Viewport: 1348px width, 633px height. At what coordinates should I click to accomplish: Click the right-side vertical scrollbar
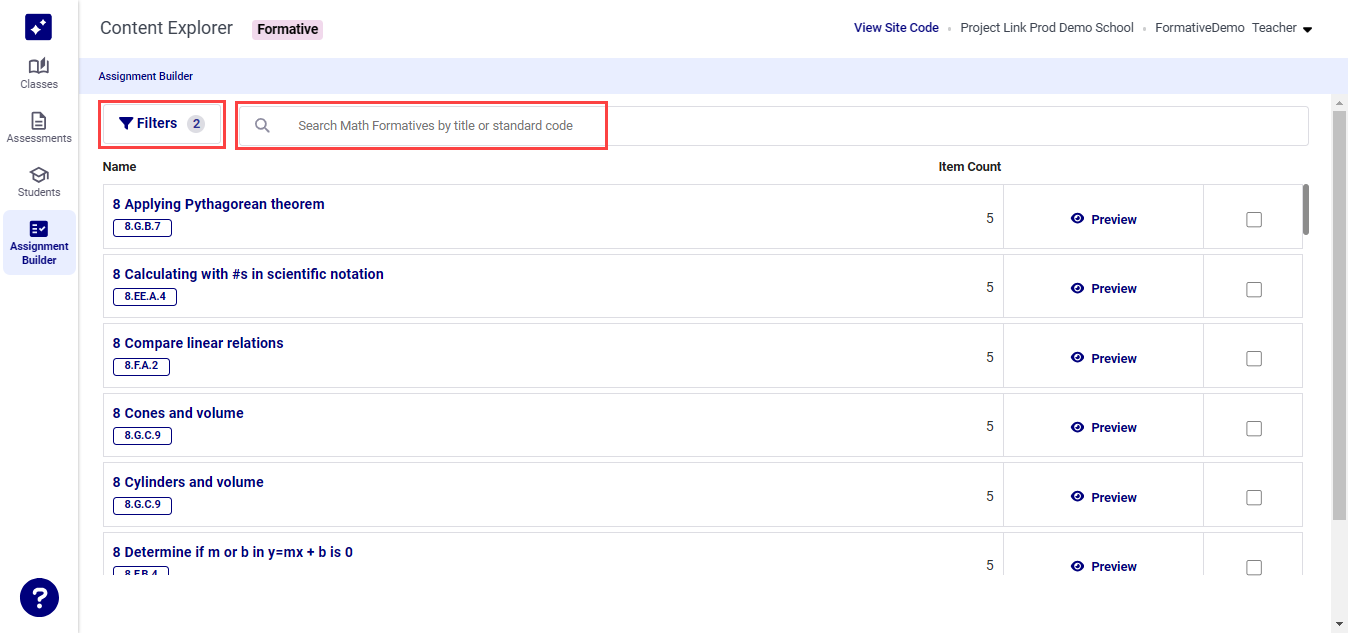tap(1339, 300)
